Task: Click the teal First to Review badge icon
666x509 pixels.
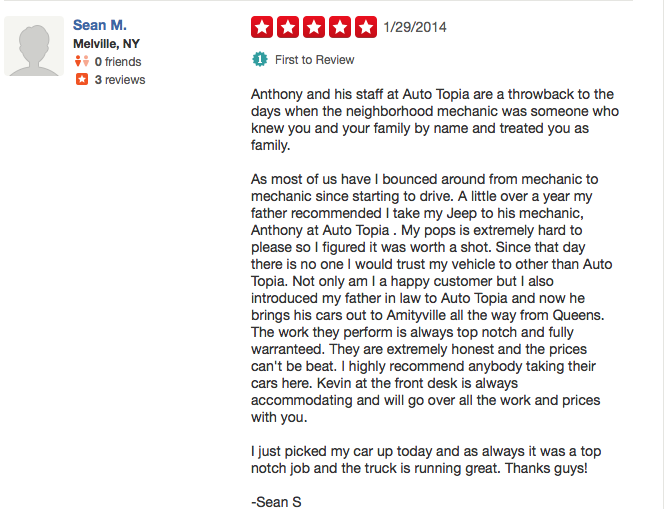Action: coord(260,60)
